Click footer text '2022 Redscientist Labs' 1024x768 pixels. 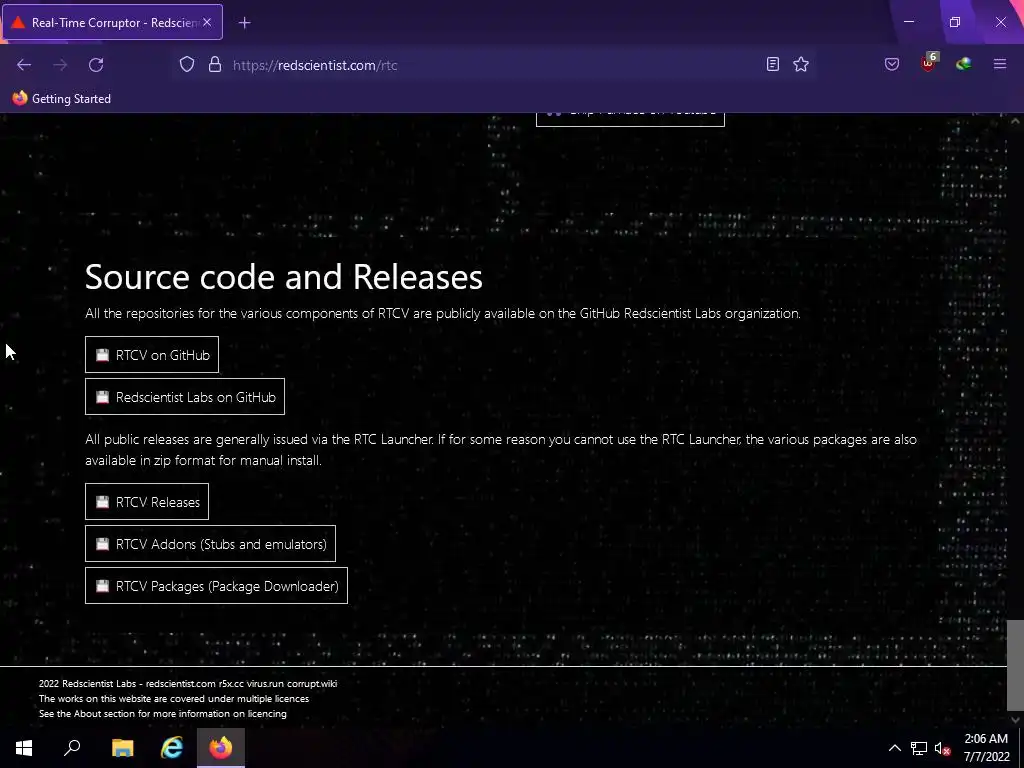(88, 683)
